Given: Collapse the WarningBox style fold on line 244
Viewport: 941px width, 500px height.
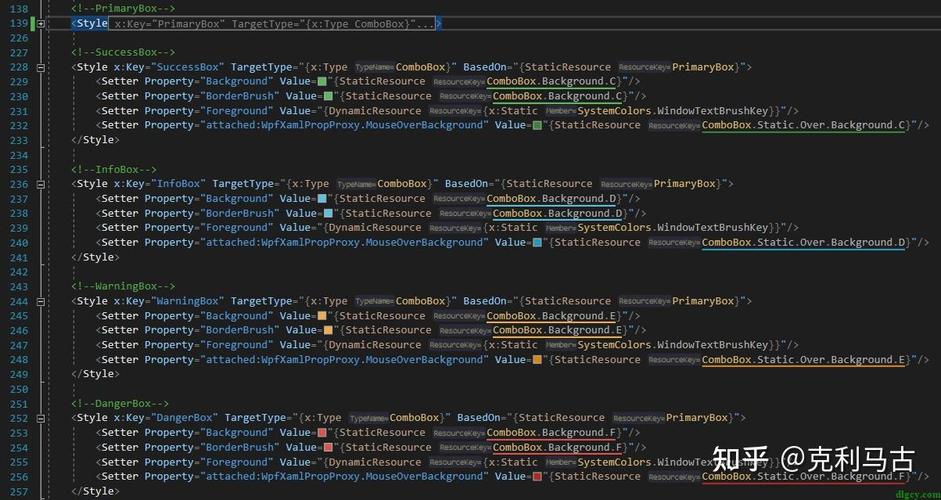Looking at the screenshot, I should [40, 301].
